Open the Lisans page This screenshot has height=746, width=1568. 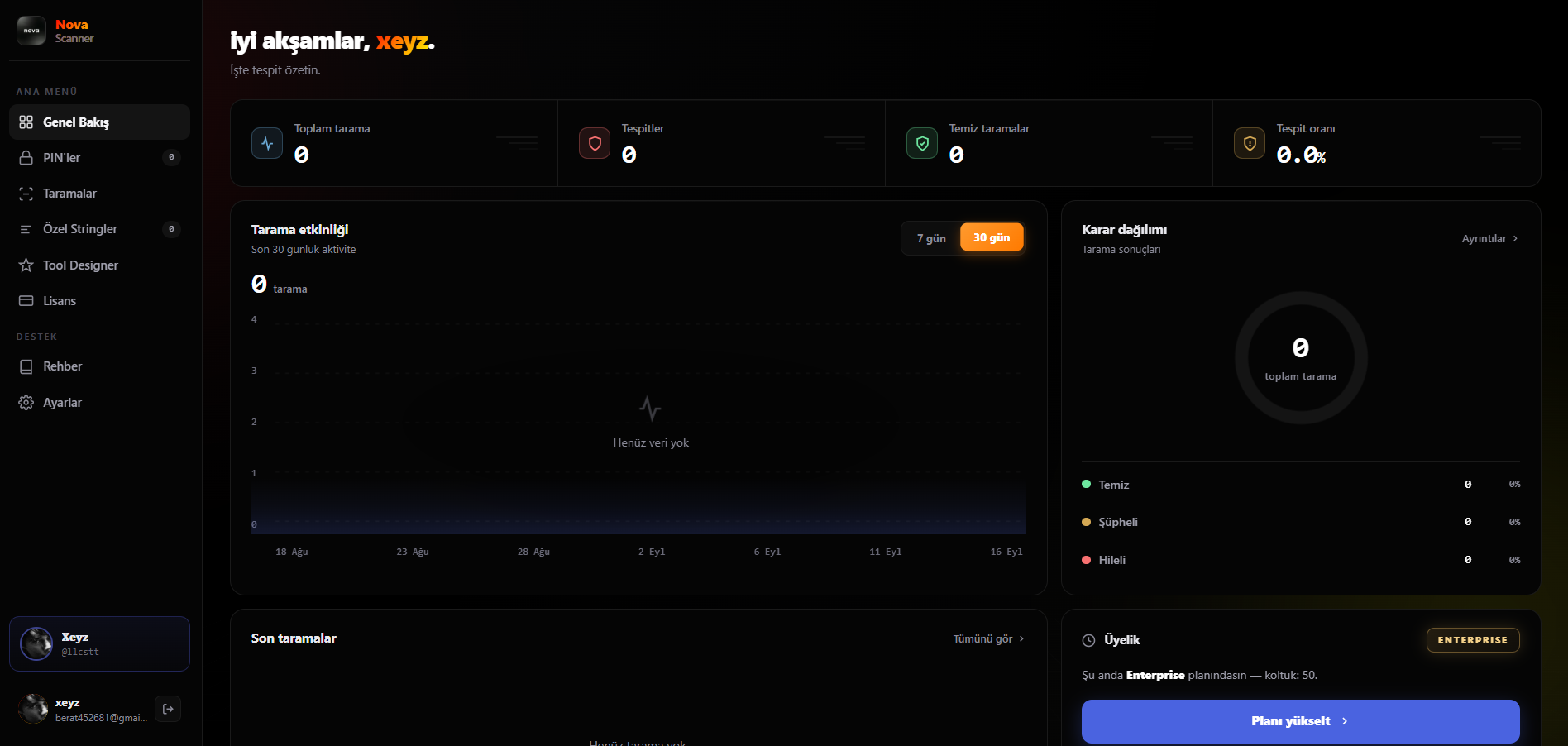[x=99, y=301]
